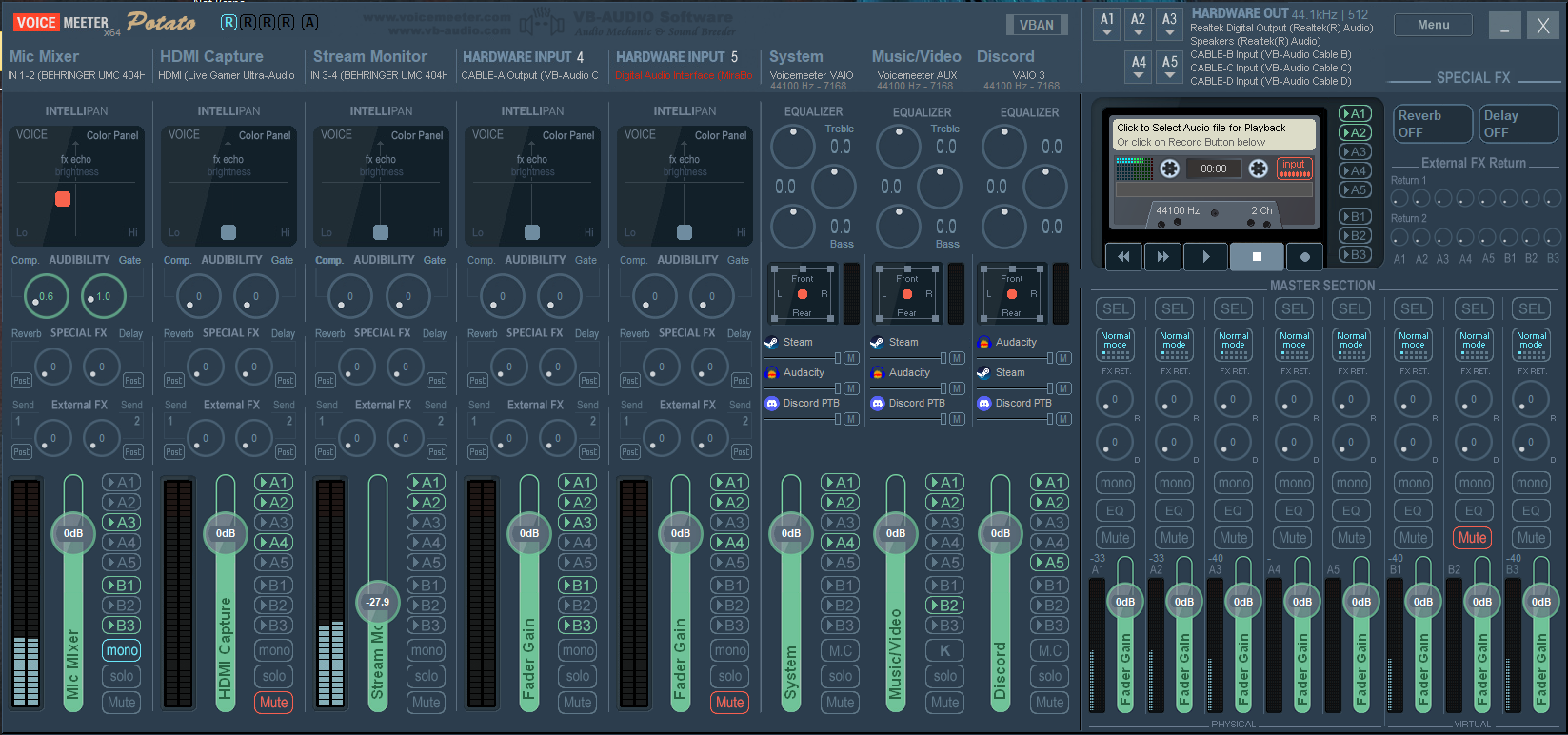Unmute the HDMI Capture strip
The image size is (1568, 735).
[x=273, y=703]
